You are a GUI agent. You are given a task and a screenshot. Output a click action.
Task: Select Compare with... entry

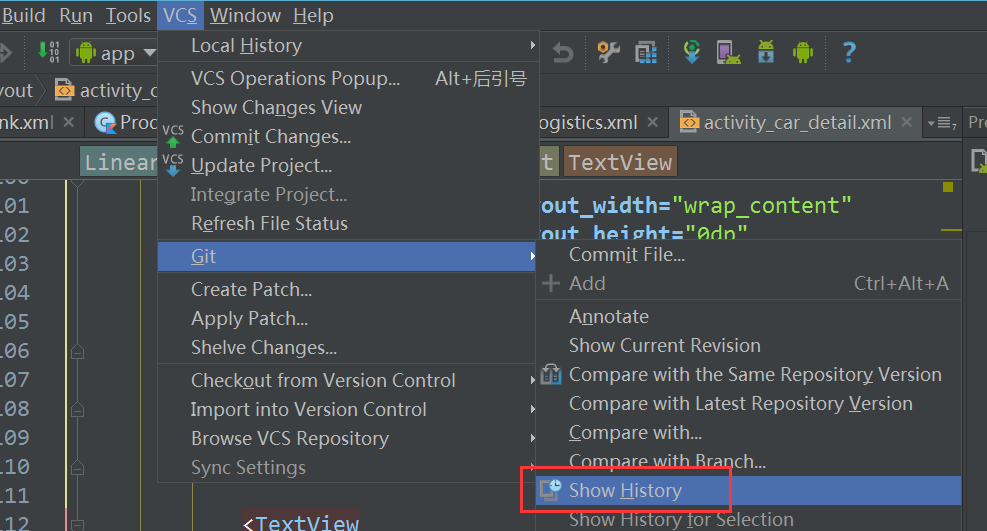pyautogui.click(x=748, y=432)
